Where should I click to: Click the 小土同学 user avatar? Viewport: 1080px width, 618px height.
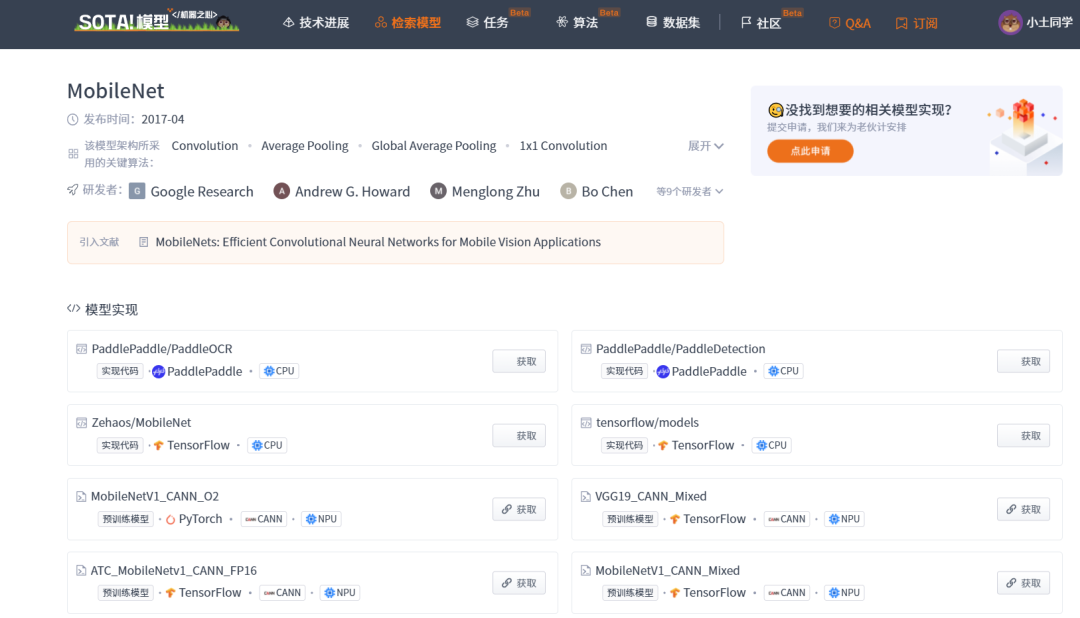point(1010,23)
